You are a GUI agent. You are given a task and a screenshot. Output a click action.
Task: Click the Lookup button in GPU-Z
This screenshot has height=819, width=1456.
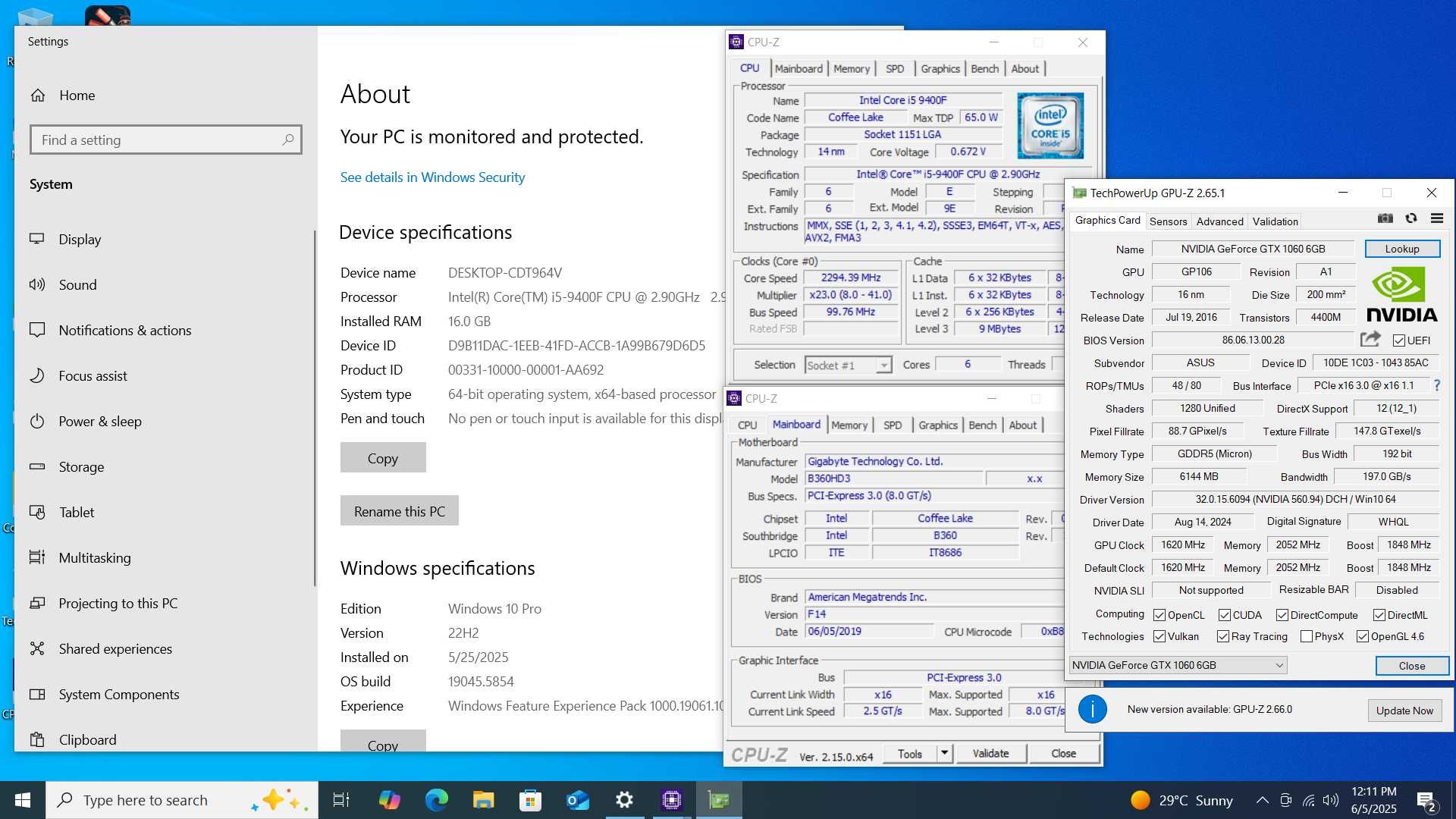(1402, 249)
